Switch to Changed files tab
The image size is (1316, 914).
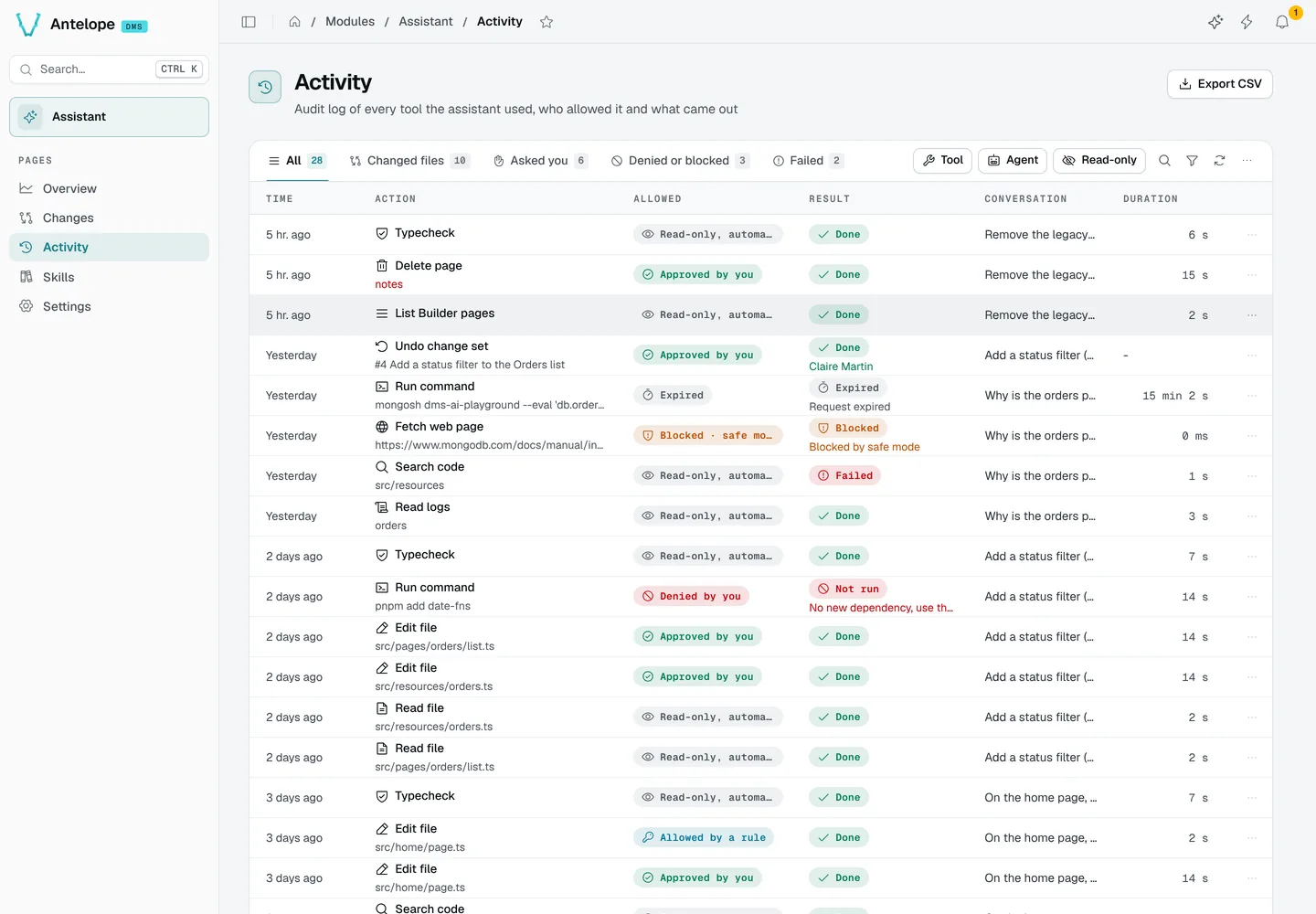tap(409, 161)
